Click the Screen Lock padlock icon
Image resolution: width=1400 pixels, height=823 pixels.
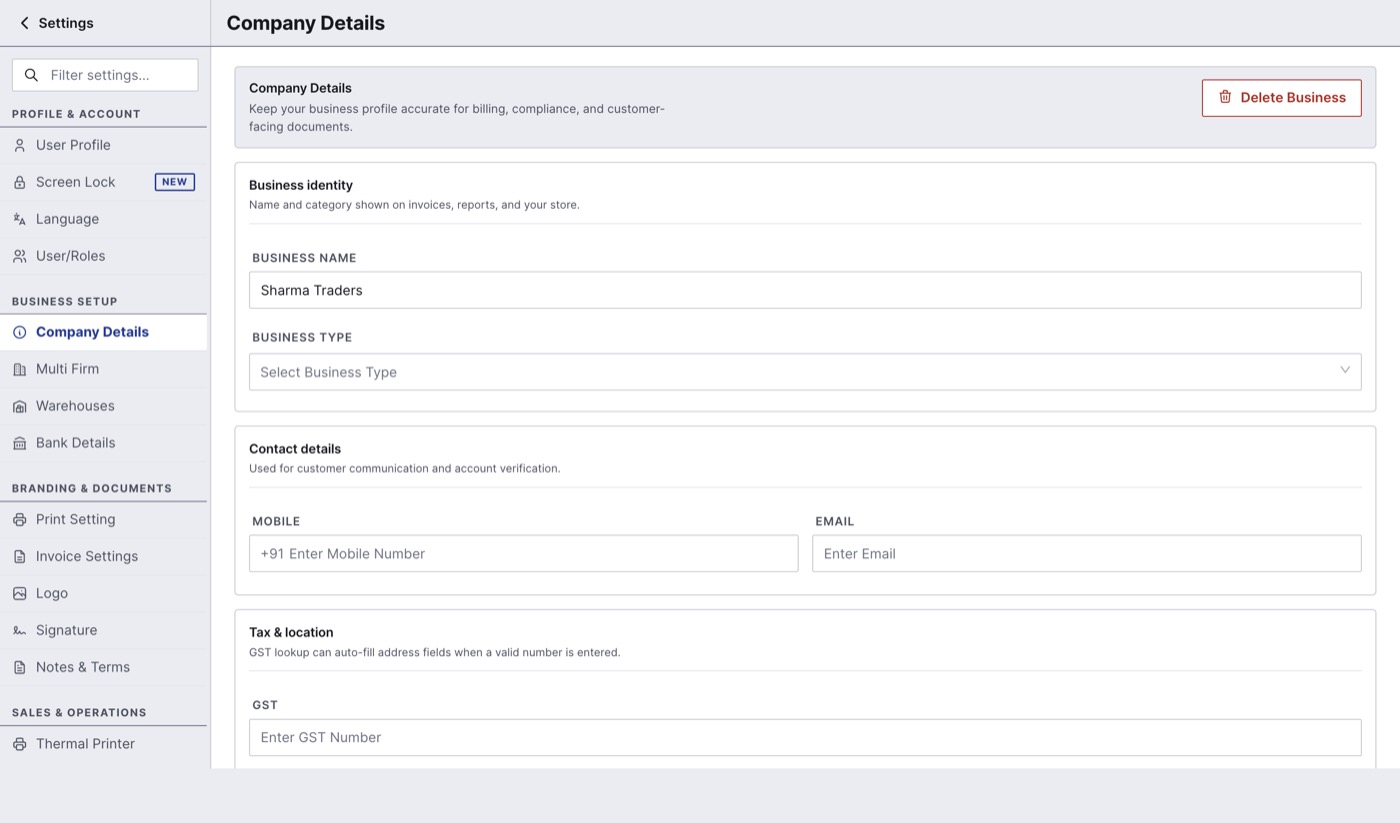coord(19,182)
